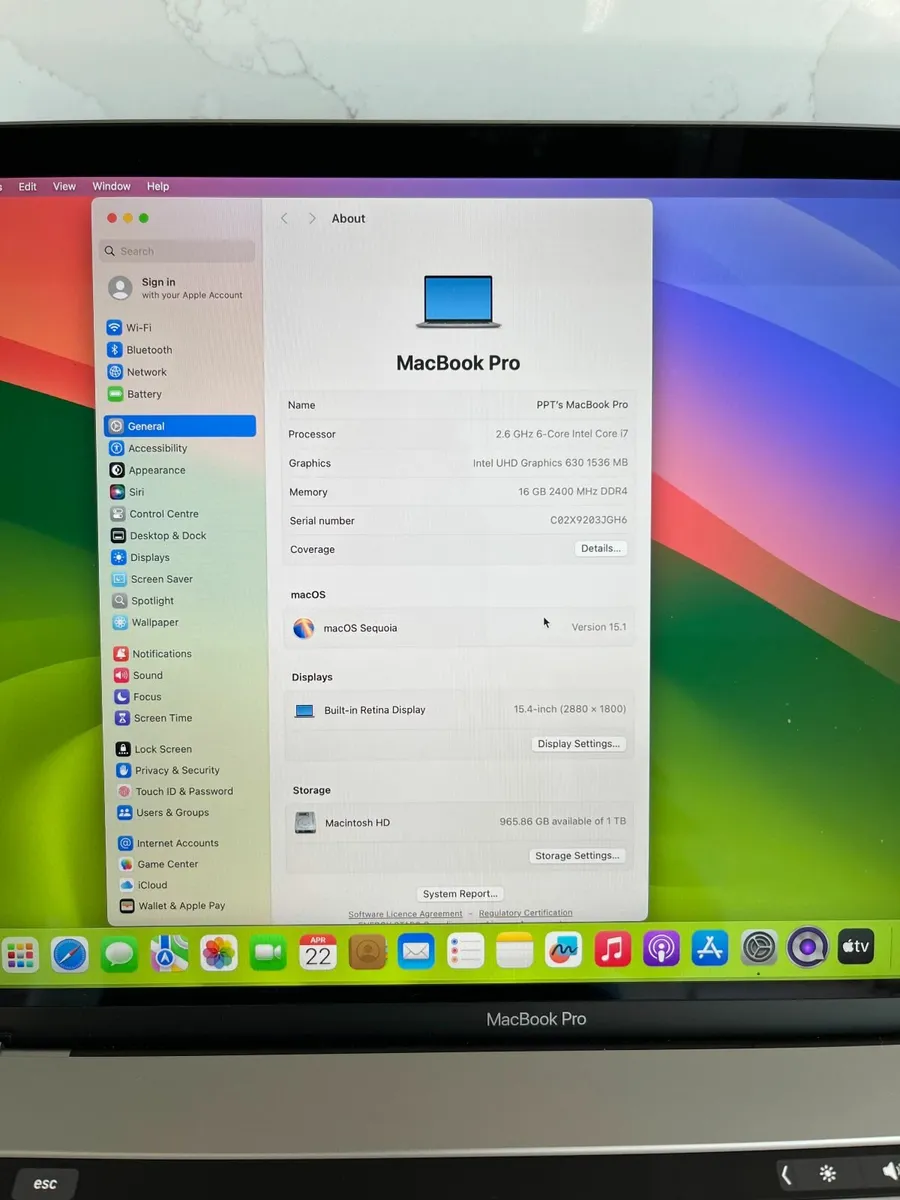
Task: Open Spotlight settings
Action: click(x=143, y=601)
